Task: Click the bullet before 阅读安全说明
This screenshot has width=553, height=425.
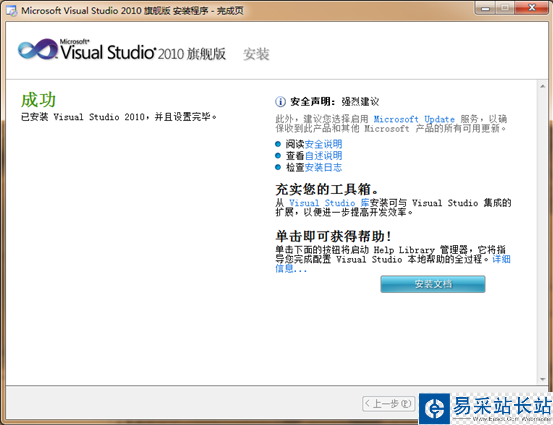Action: pos(278,144)
